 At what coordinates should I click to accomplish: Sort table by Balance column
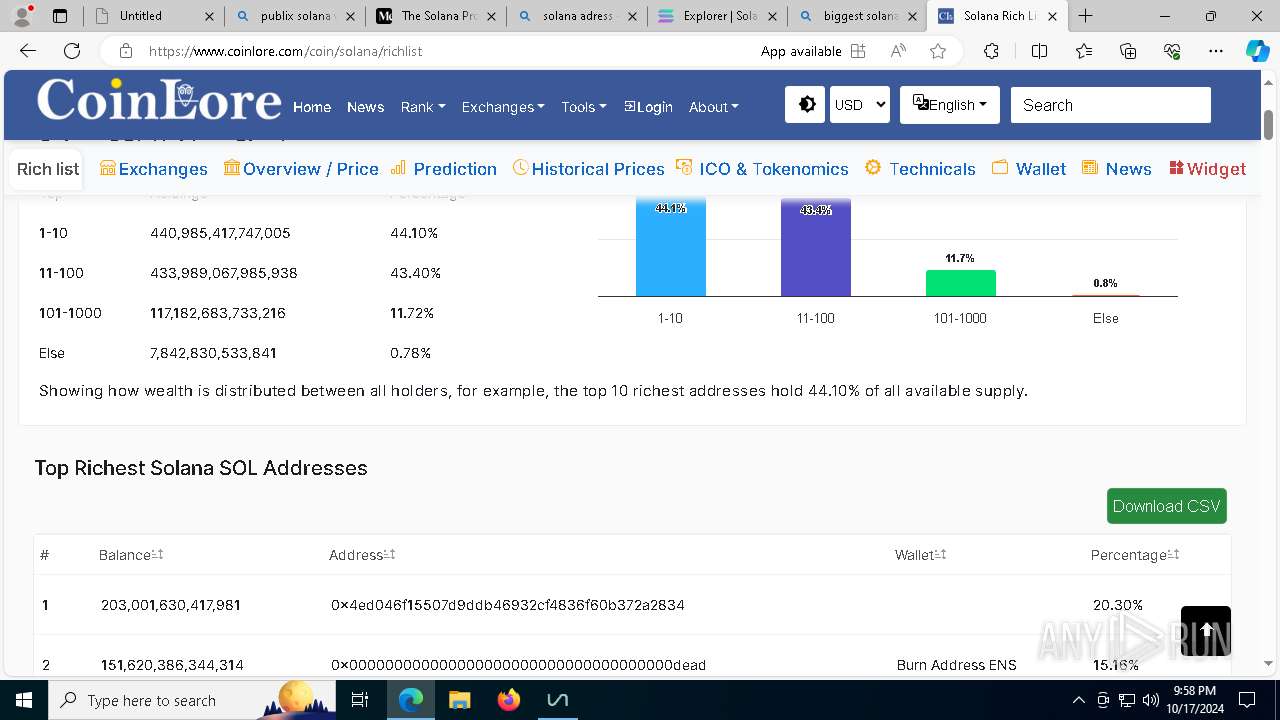click(131, 555)
